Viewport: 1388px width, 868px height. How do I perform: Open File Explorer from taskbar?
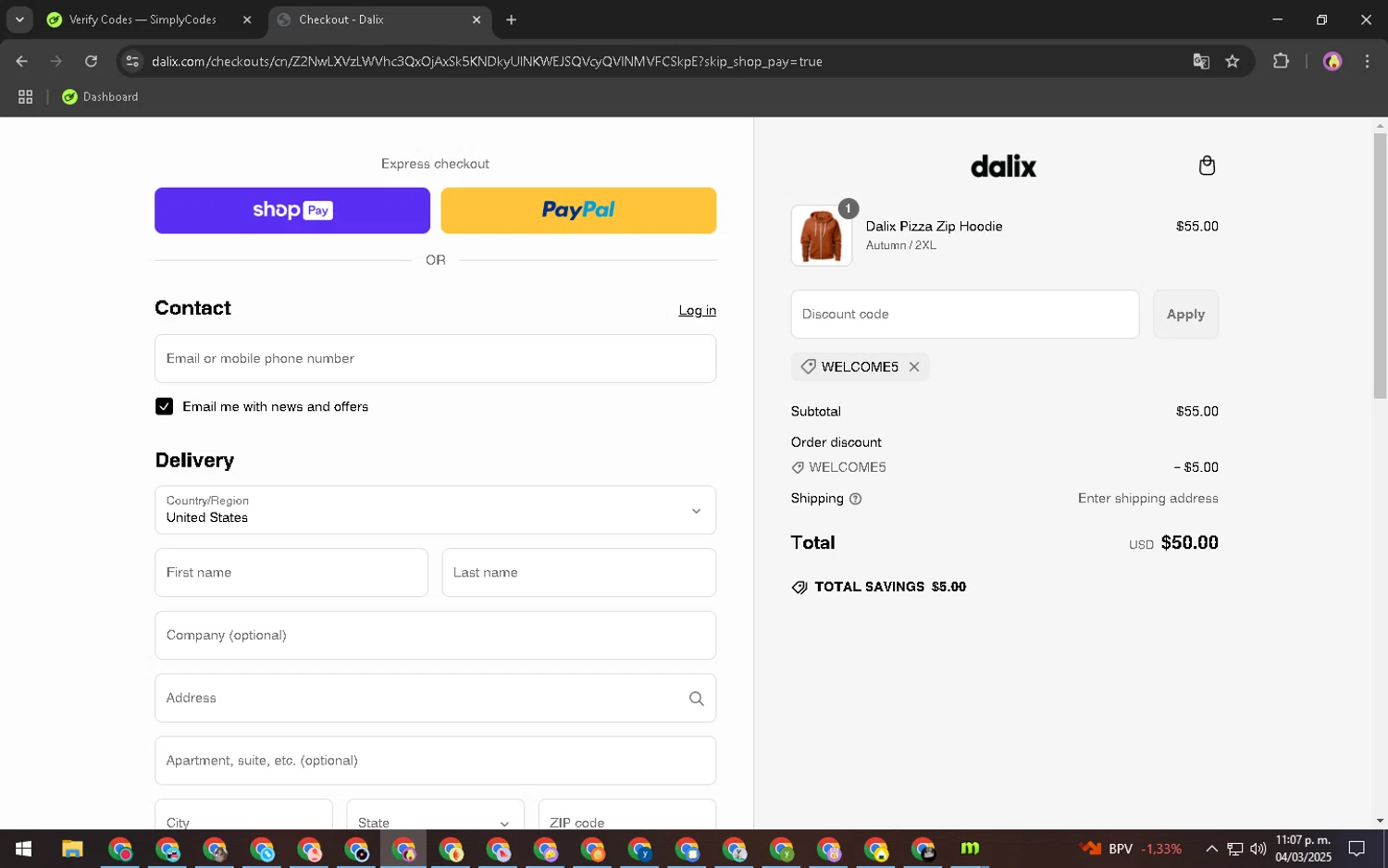click(72, 849)
